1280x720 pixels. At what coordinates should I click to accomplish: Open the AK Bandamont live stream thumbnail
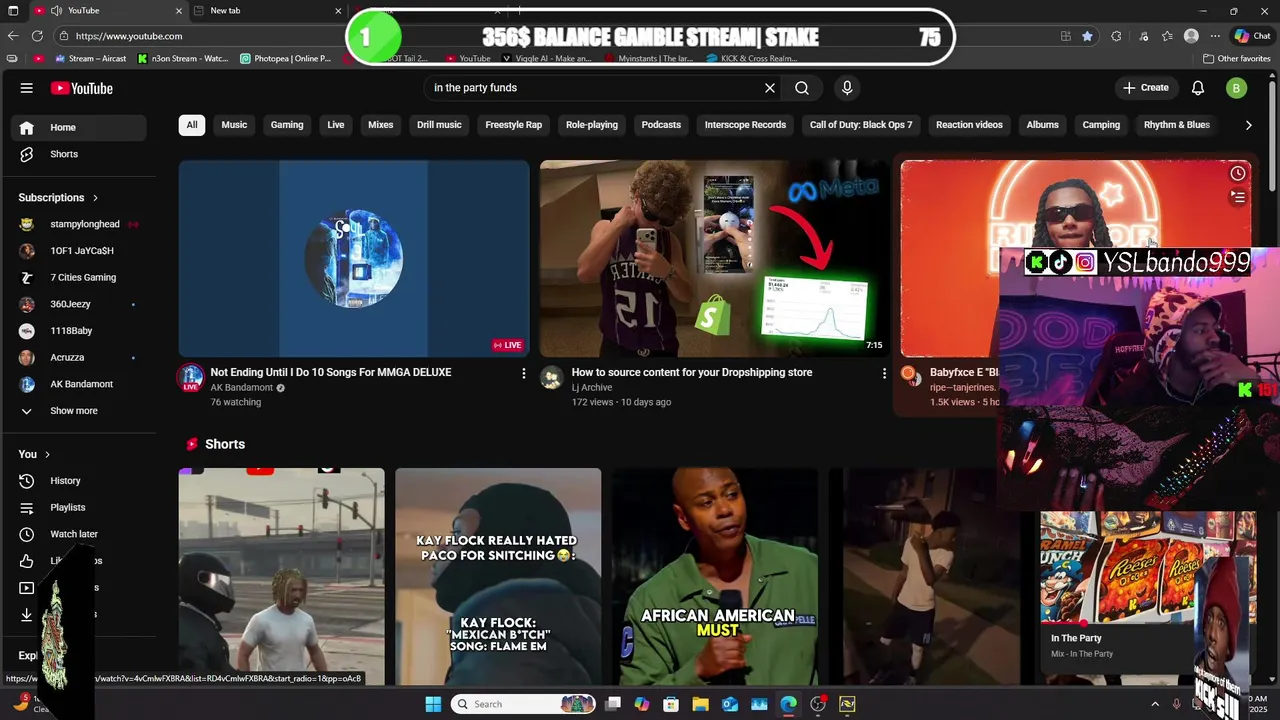pos(354,258)
